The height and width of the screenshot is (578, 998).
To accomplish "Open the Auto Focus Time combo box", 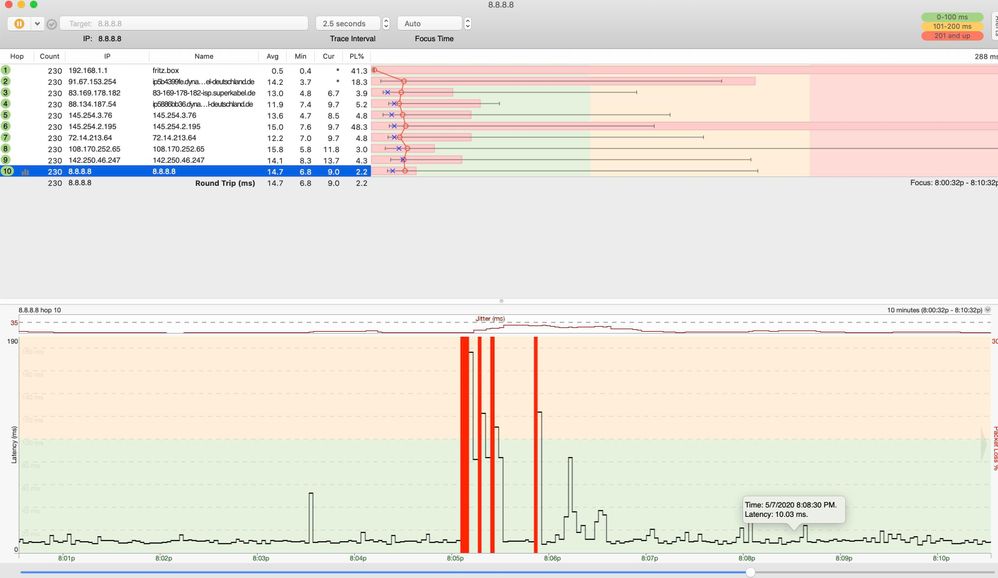I will tap(430, 24).
